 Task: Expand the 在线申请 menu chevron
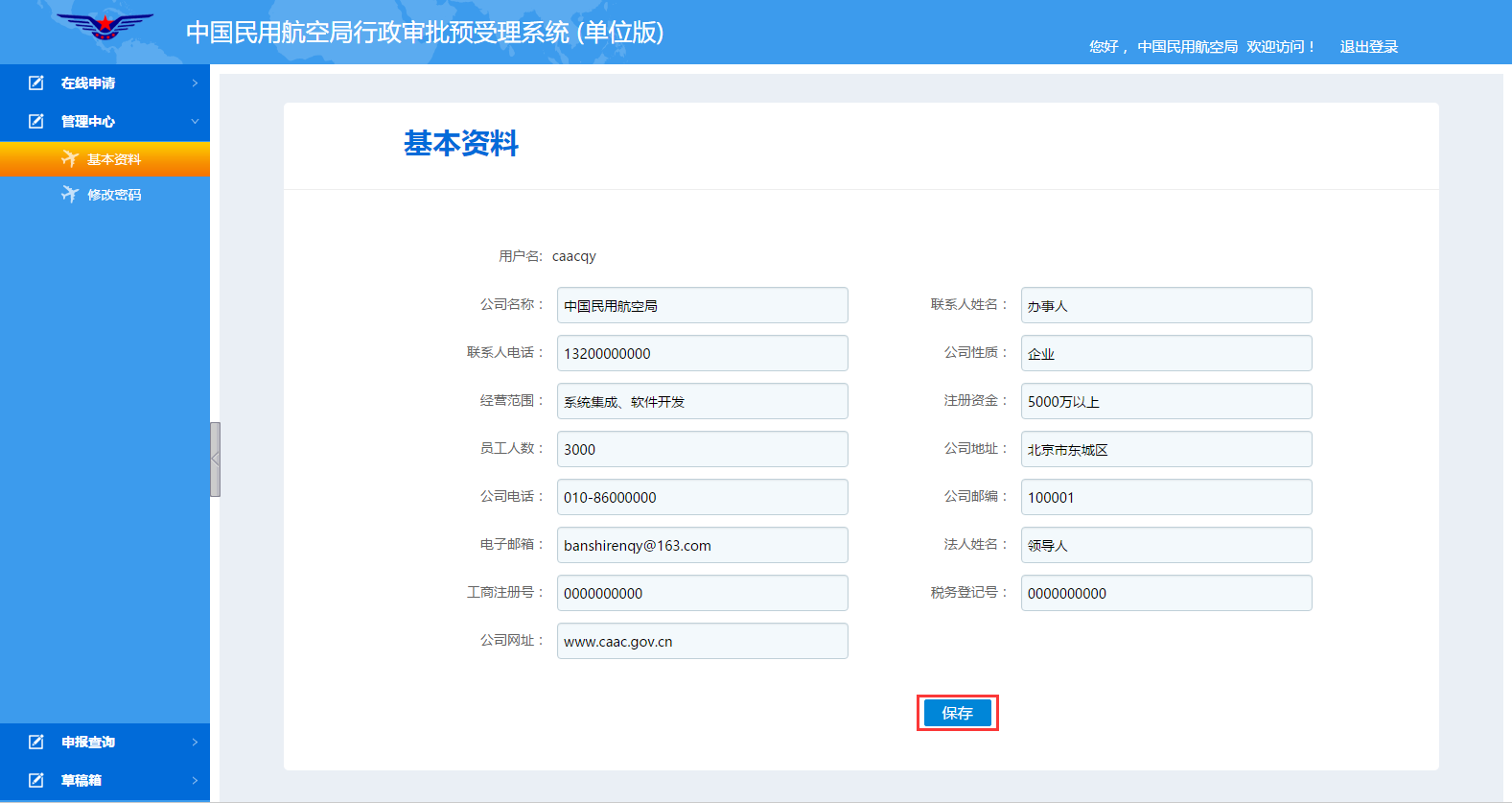tap(195, 83)
